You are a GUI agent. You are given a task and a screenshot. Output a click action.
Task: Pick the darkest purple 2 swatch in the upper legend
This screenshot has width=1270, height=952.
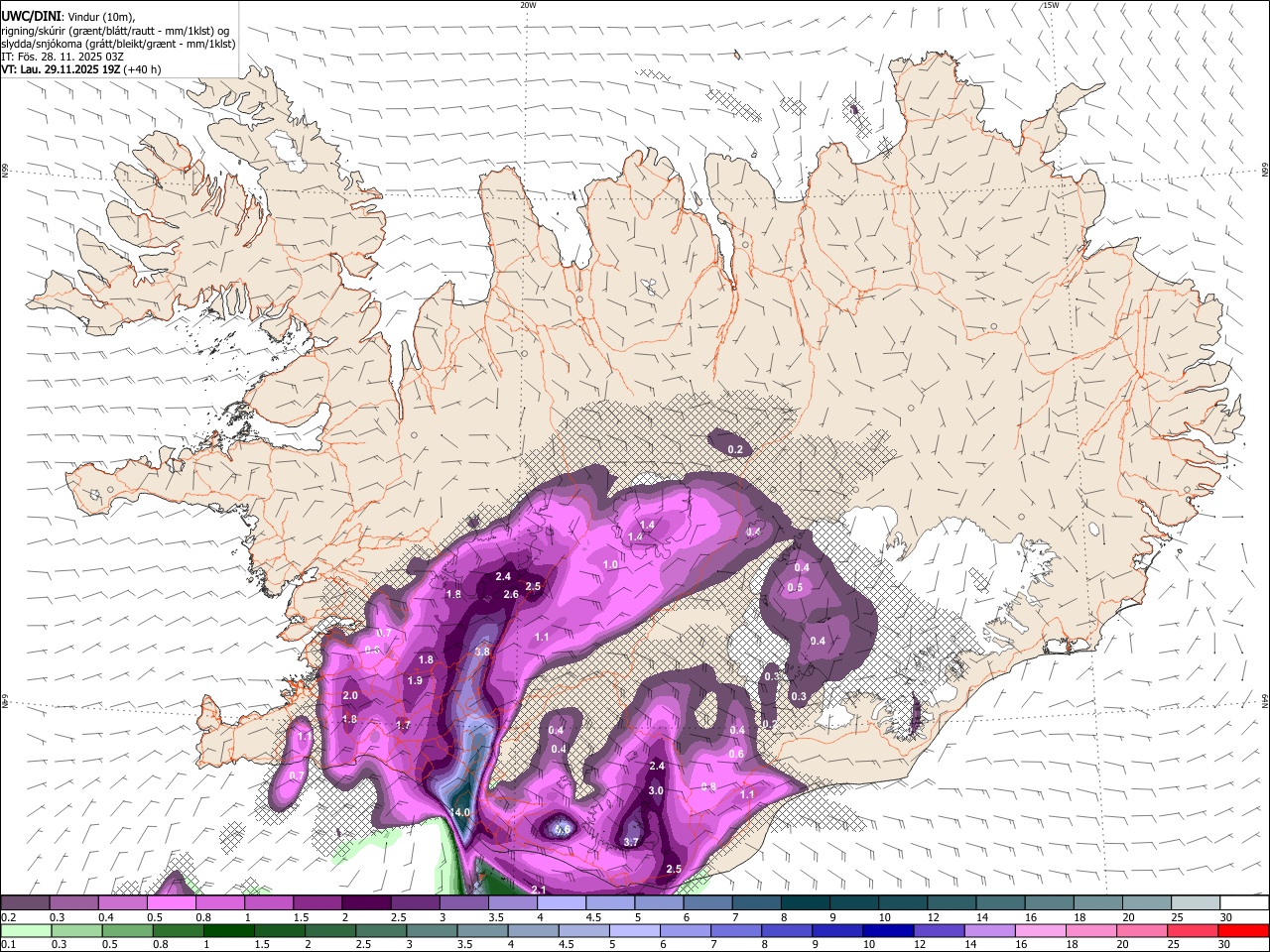pos(366,903)
